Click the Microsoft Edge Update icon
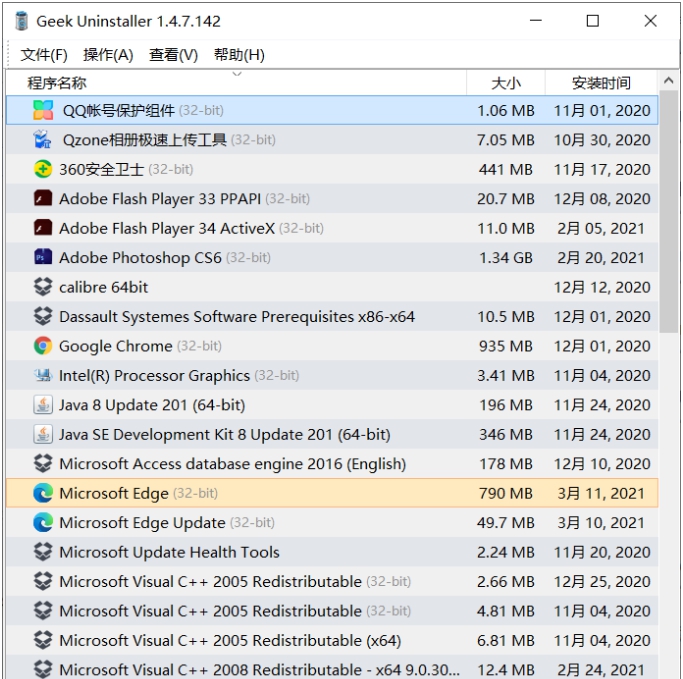The image size is (683, 679). [x=43, y=522]
